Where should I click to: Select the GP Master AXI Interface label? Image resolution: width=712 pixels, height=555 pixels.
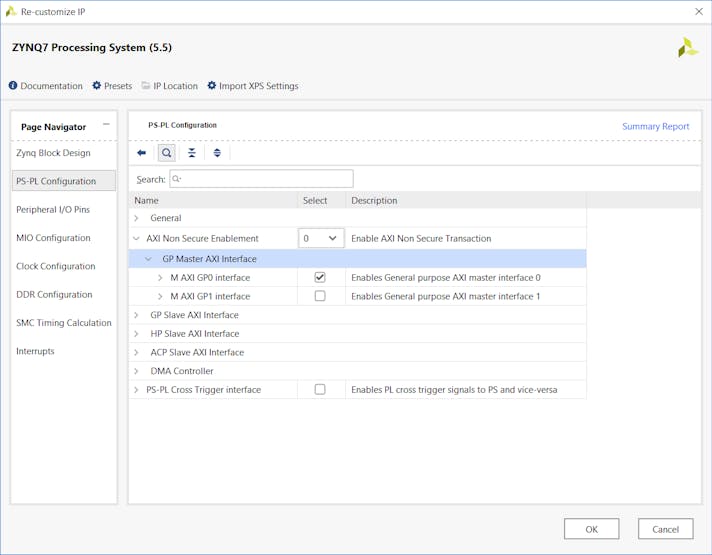coord(209,259)
